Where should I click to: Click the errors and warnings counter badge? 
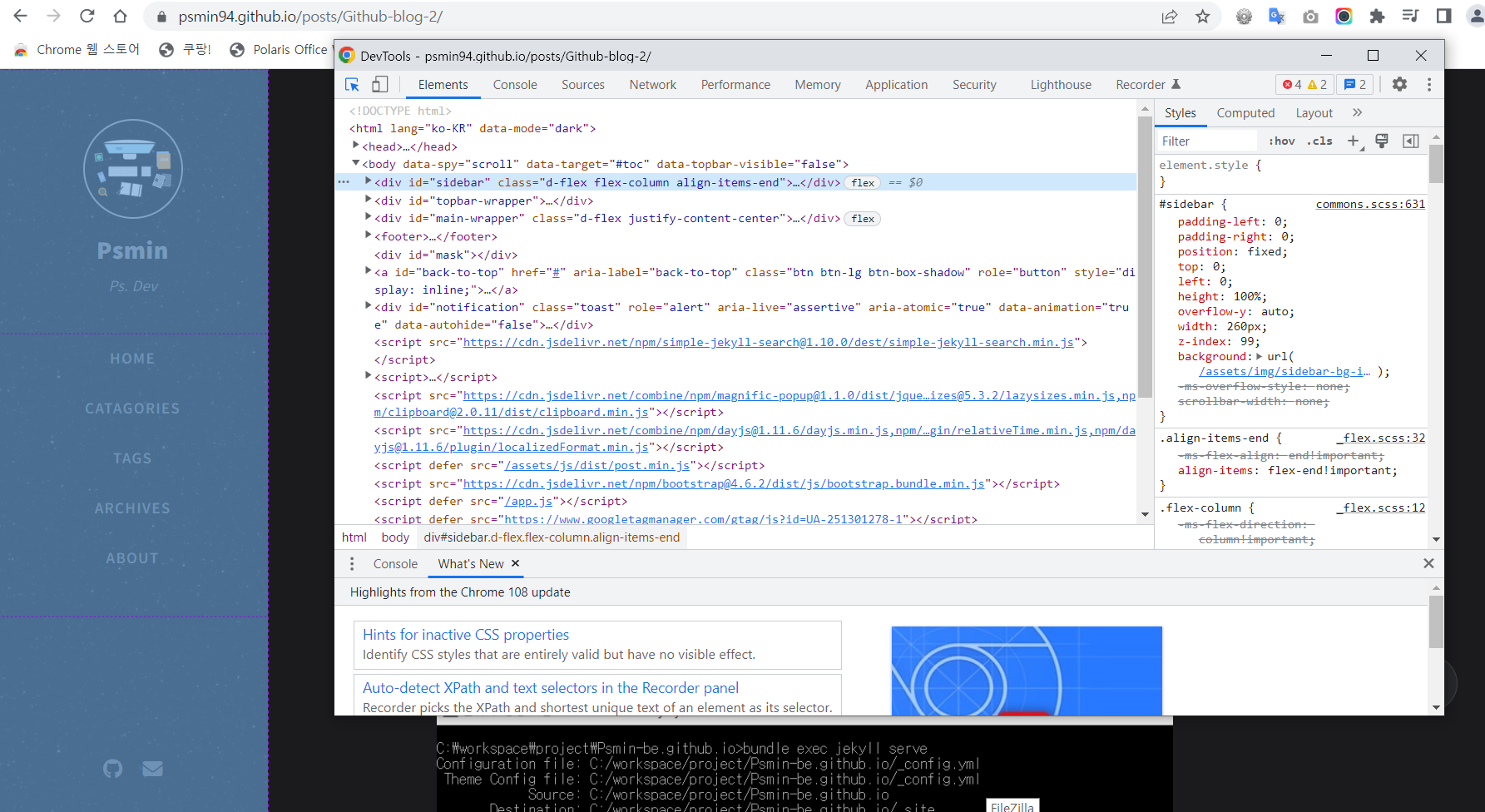[x=1304, y=84]
